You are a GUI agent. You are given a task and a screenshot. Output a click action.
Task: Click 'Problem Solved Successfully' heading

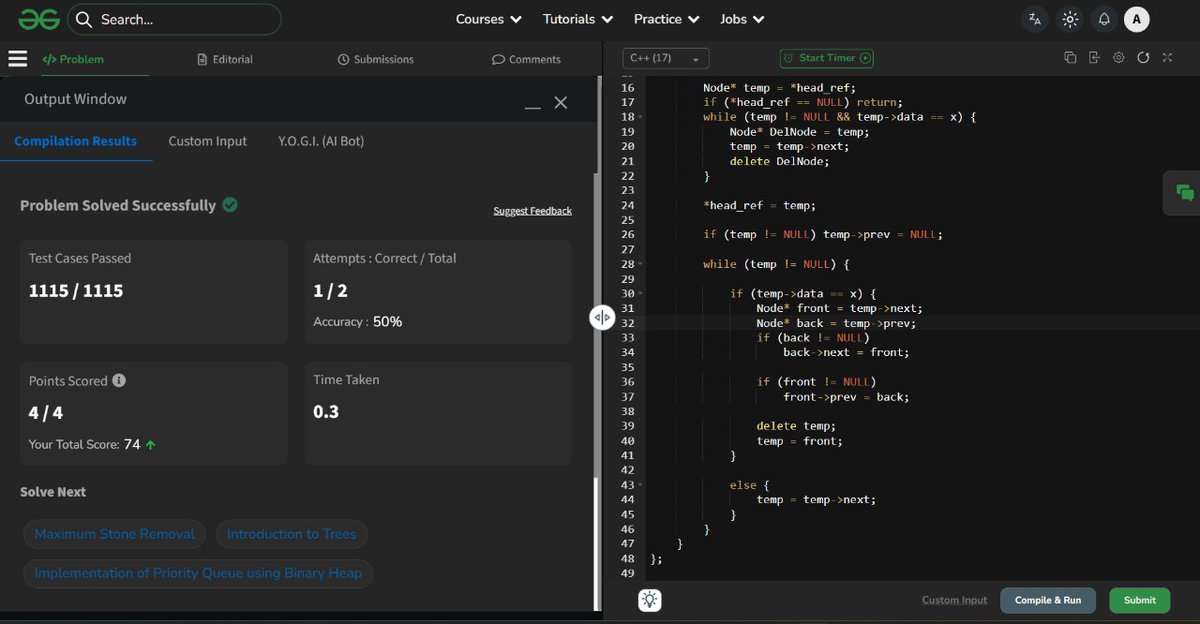point(118,205)
